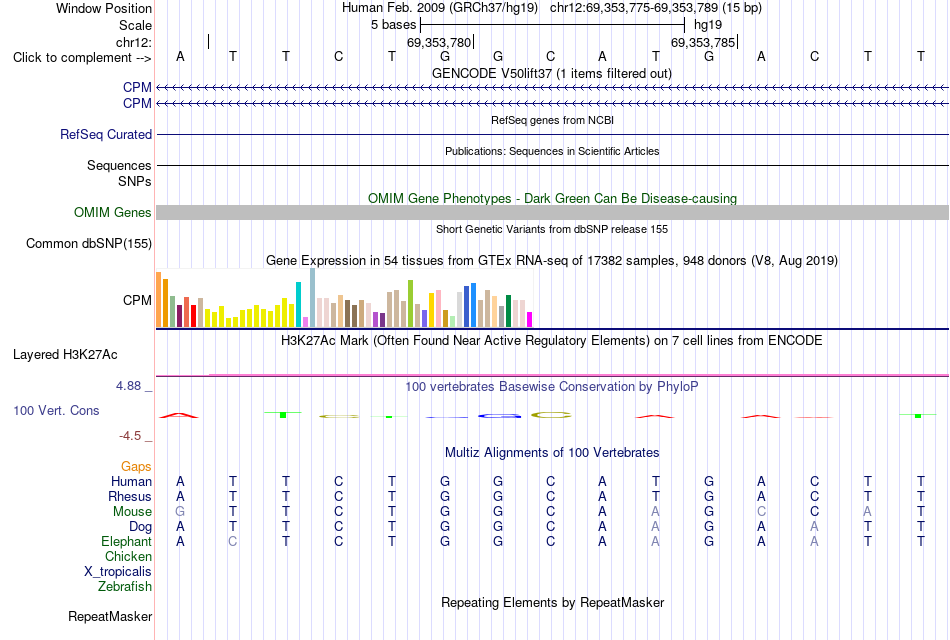
Task: Select the X_tropicalis species row label
Action: (x=118, y=572)
